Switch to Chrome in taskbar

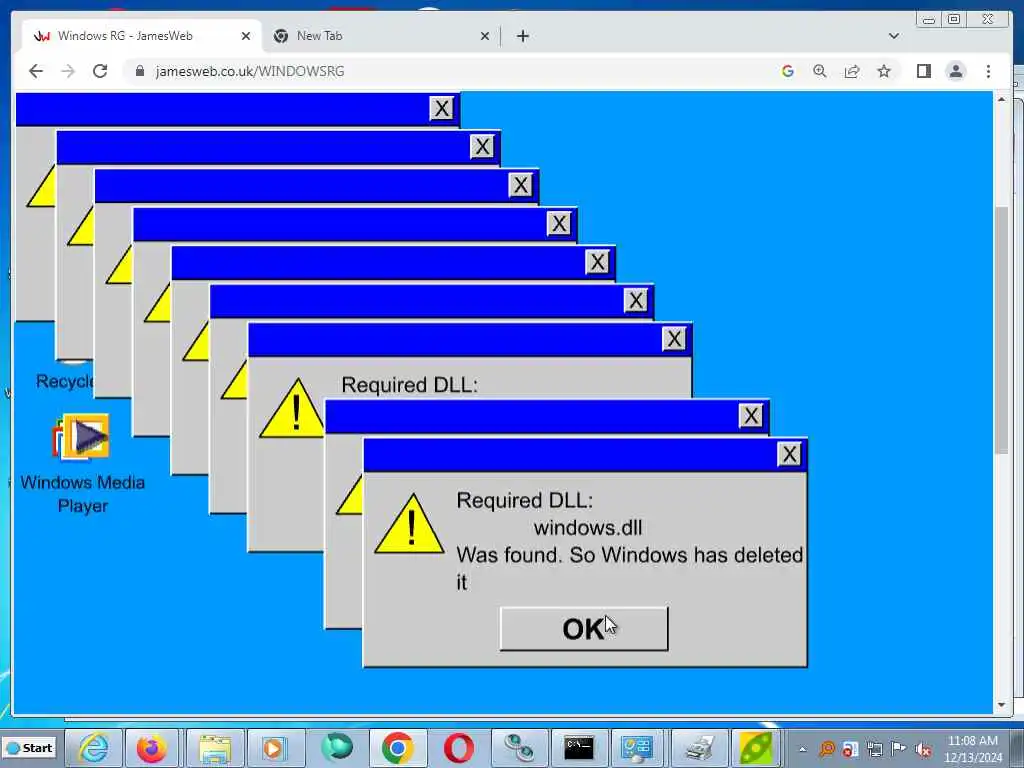tap(398, 748)
